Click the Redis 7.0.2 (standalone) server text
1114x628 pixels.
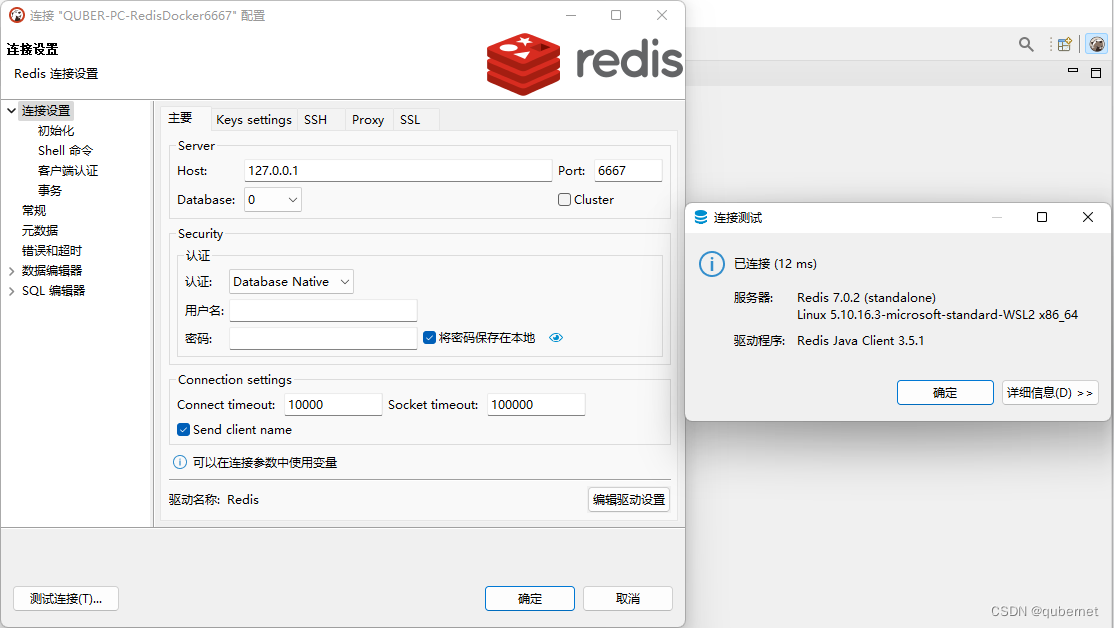click(866, 298)
